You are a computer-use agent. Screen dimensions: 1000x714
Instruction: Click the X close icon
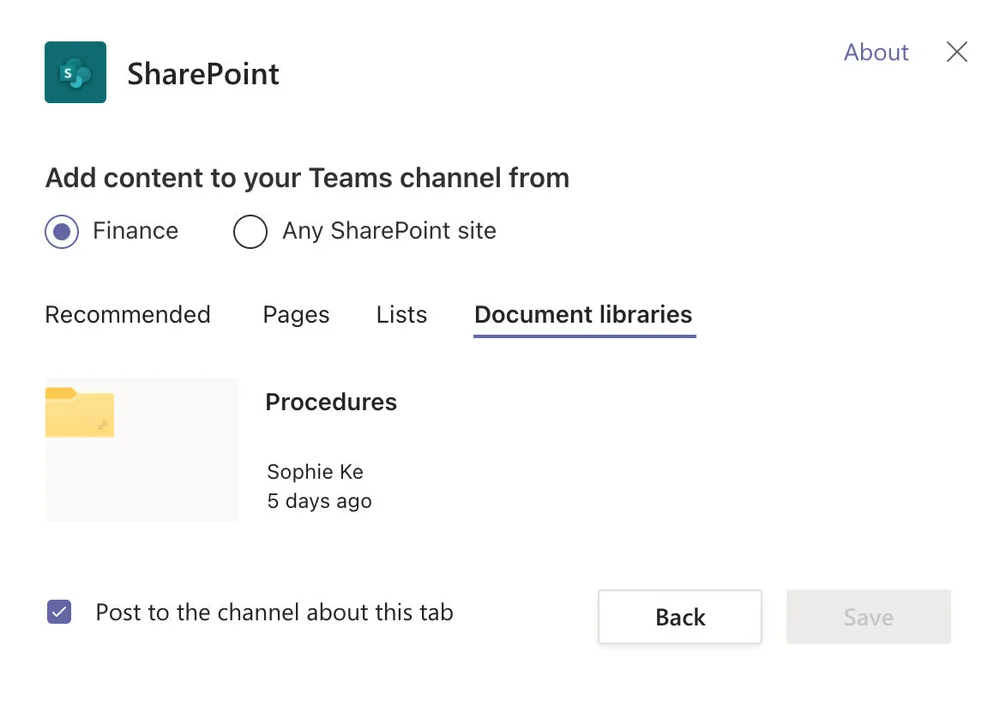point(956,52)
